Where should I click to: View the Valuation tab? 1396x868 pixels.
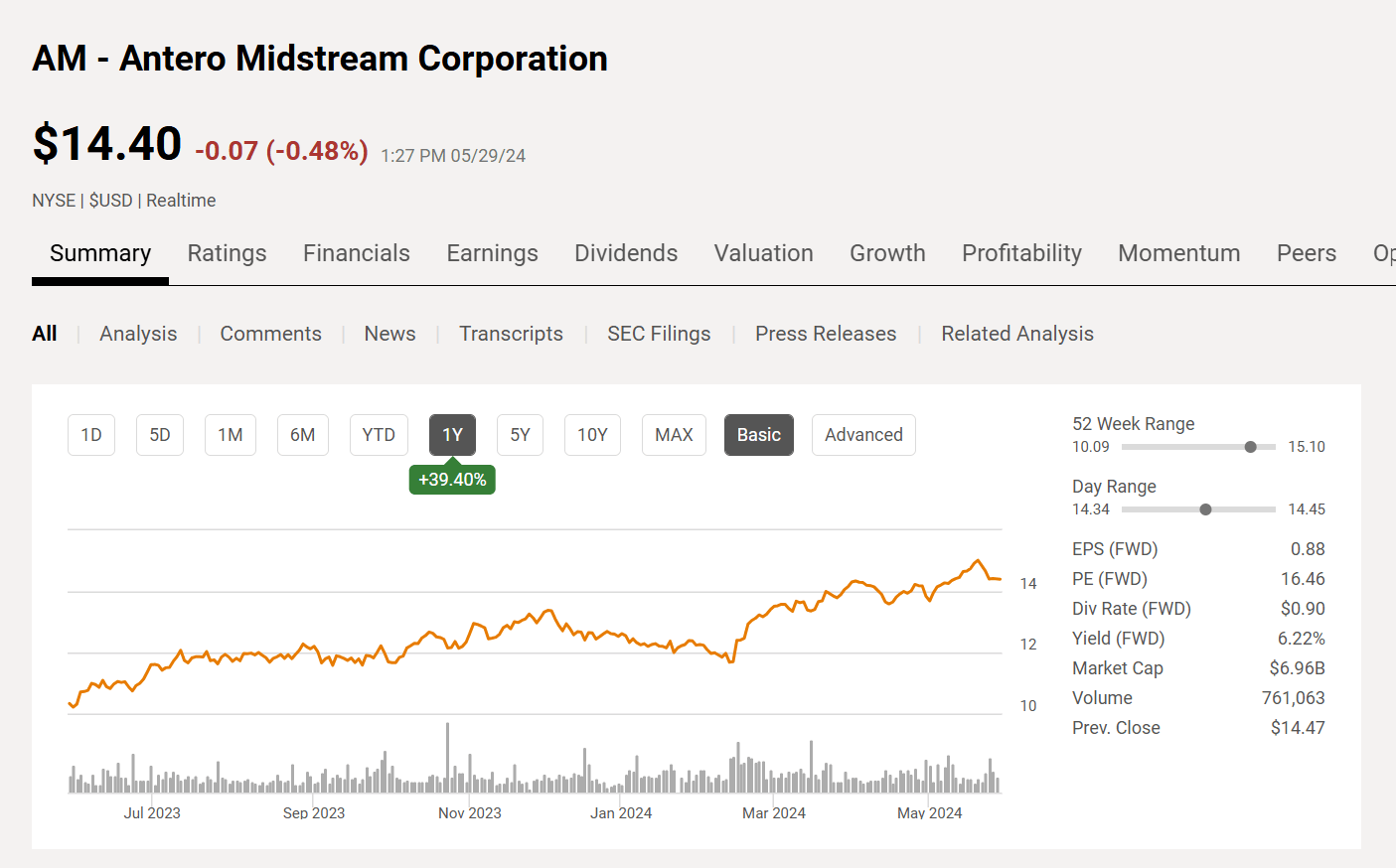click(x=762, y=253)
